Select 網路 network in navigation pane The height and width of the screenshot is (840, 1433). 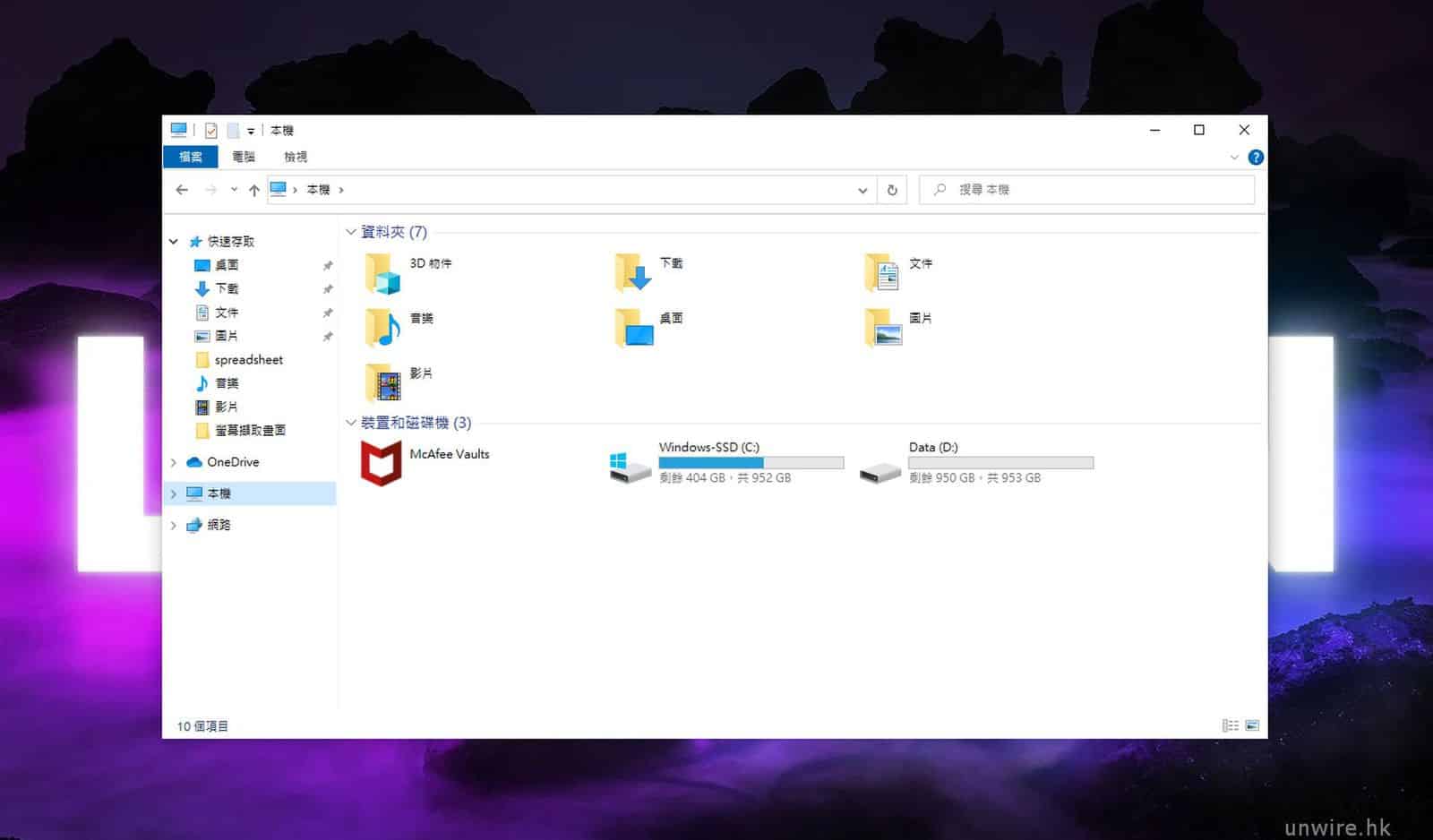(x=219, y=525)
